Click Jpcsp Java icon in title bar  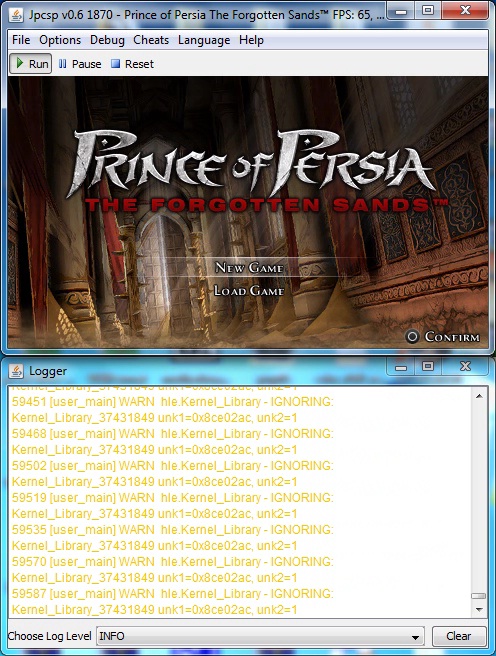16,15
